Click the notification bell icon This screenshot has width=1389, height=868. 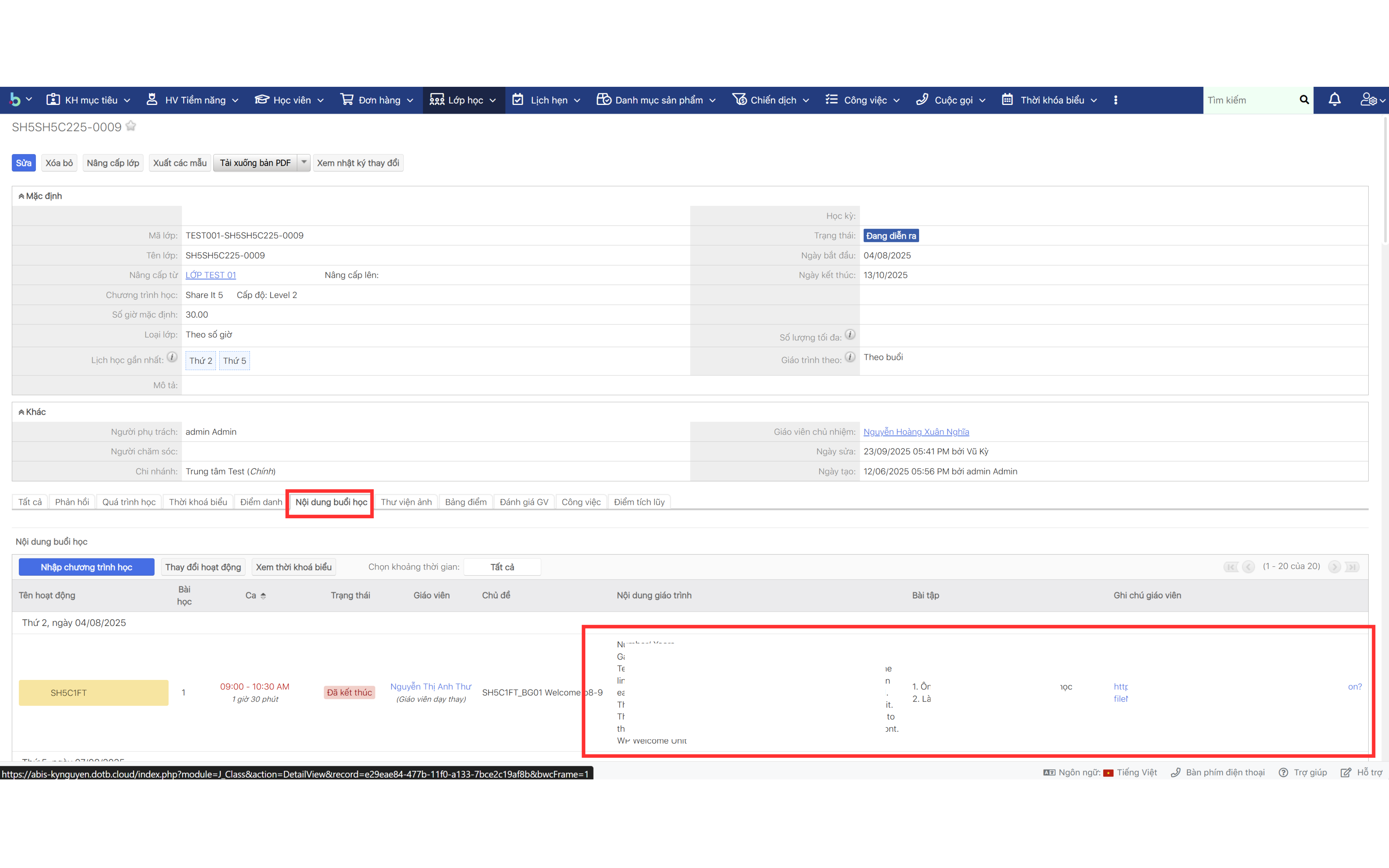tap(1334, 100)
